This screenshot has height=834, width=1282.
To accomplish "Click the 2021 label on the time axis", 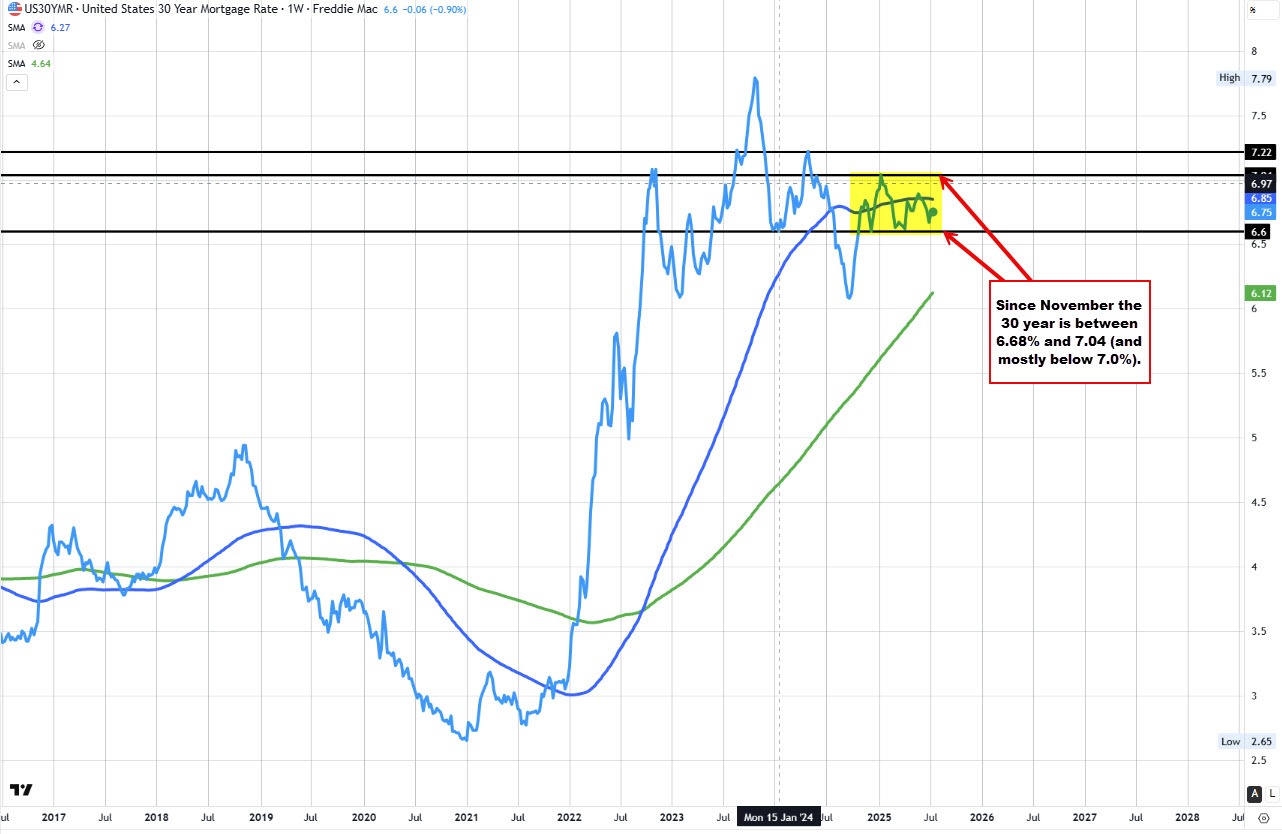I will [x=468, y=817].
